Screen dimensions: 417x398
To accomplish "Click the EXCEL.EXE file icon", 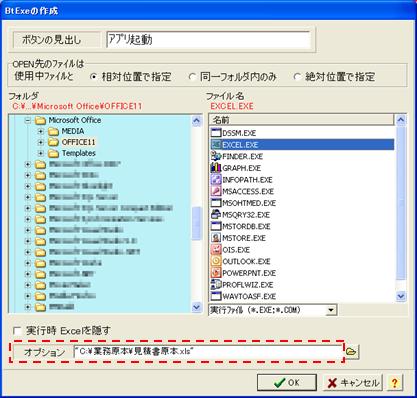I will [x=216, y=145].
